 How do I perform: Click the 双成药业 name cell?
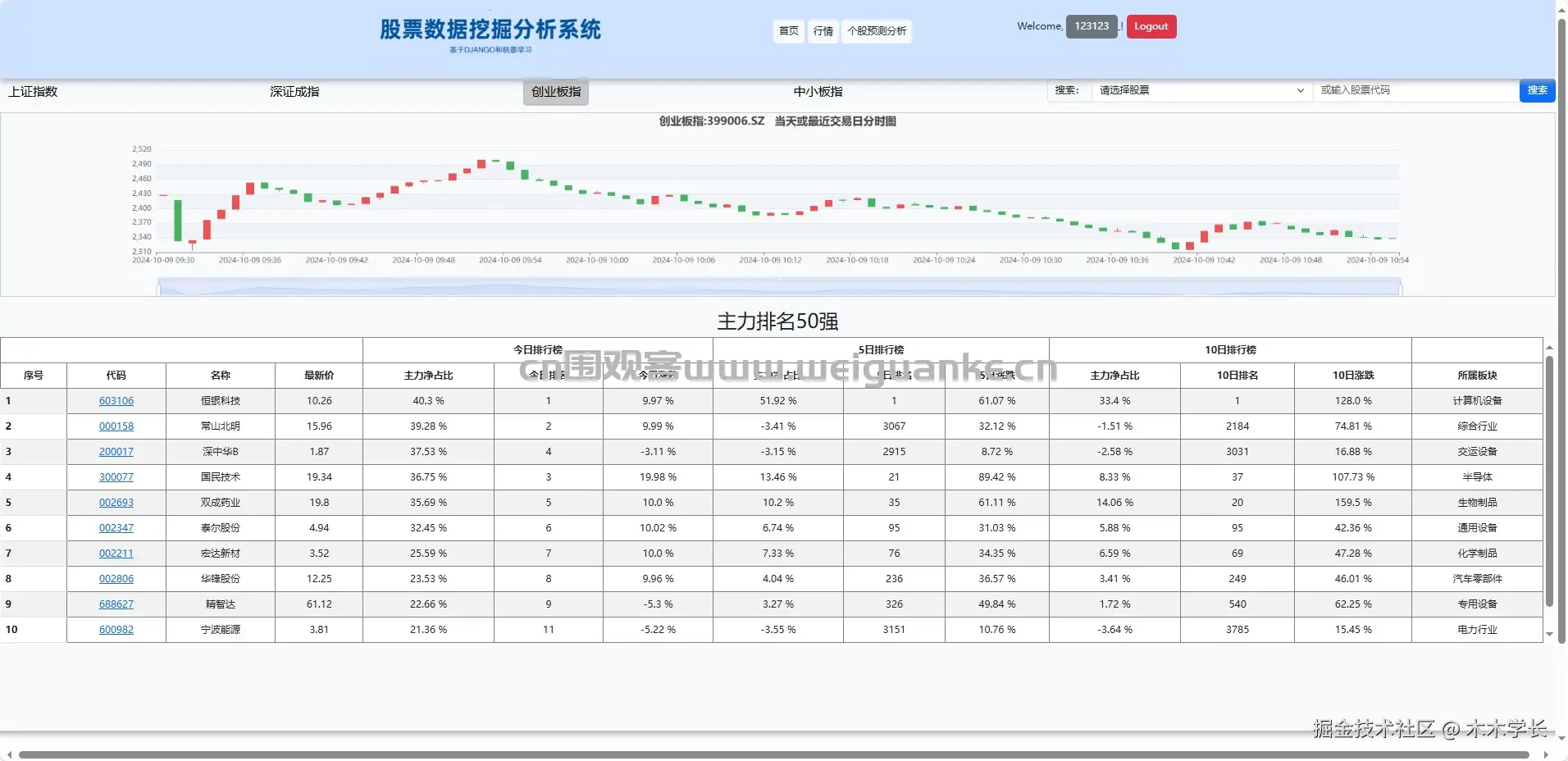tap(221, 503)
